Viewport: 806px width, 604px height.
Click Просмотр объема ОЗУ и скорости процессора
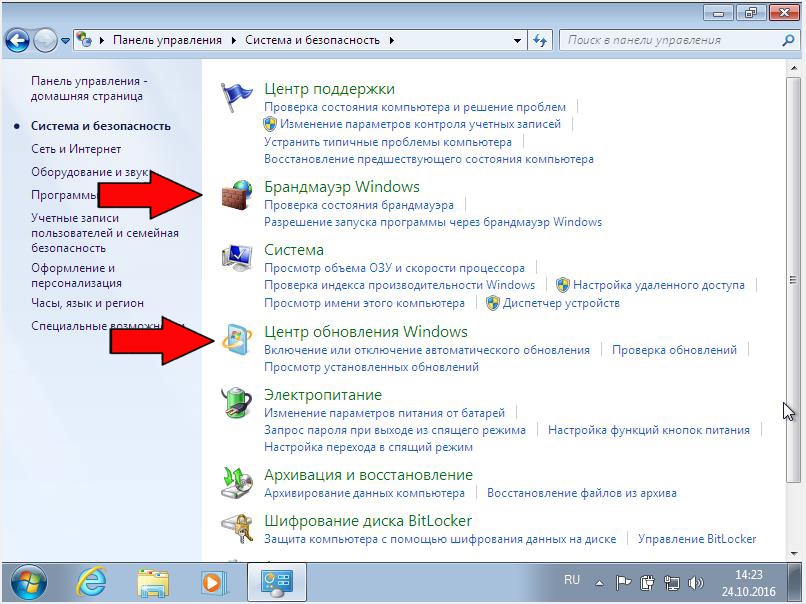394,268
